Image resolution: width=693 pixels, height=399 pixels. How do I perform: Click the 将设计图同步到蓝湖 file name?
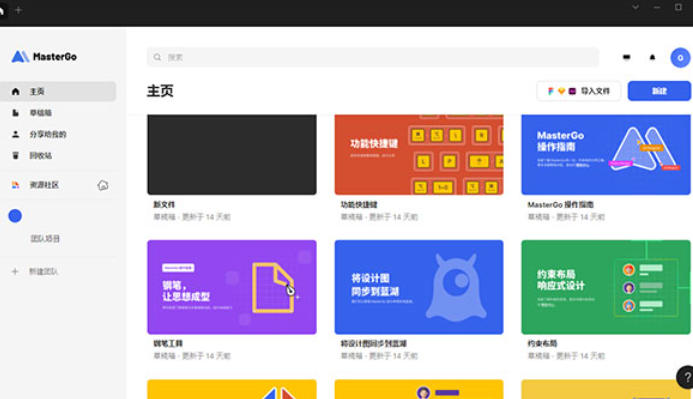pyautogui.click(x=373, y=343)
